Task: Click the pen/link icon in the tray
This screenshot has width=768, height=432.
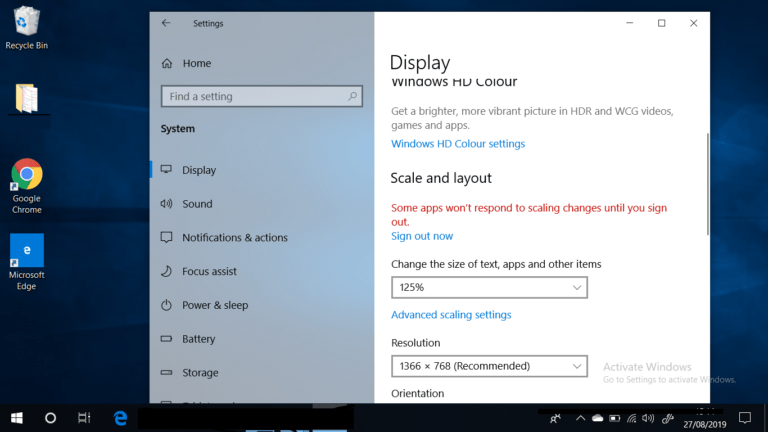Action: click(668, 418)
